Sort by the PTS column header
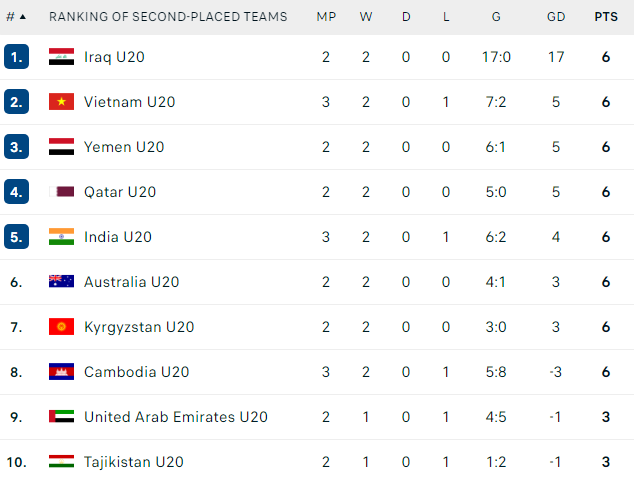This screenshot has height=482, width=634. 606,17
